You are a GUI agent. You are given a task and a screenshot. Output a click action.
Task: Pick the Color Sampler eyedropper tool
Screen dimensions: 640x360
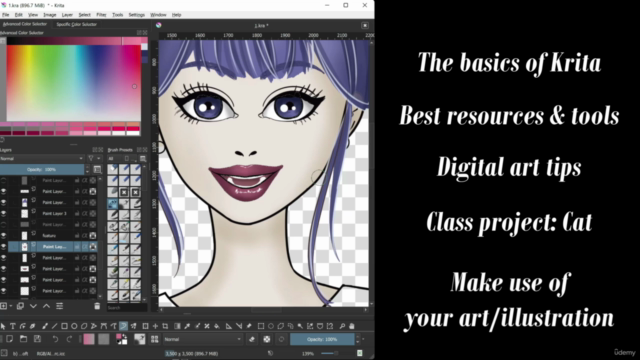point(187,326)
